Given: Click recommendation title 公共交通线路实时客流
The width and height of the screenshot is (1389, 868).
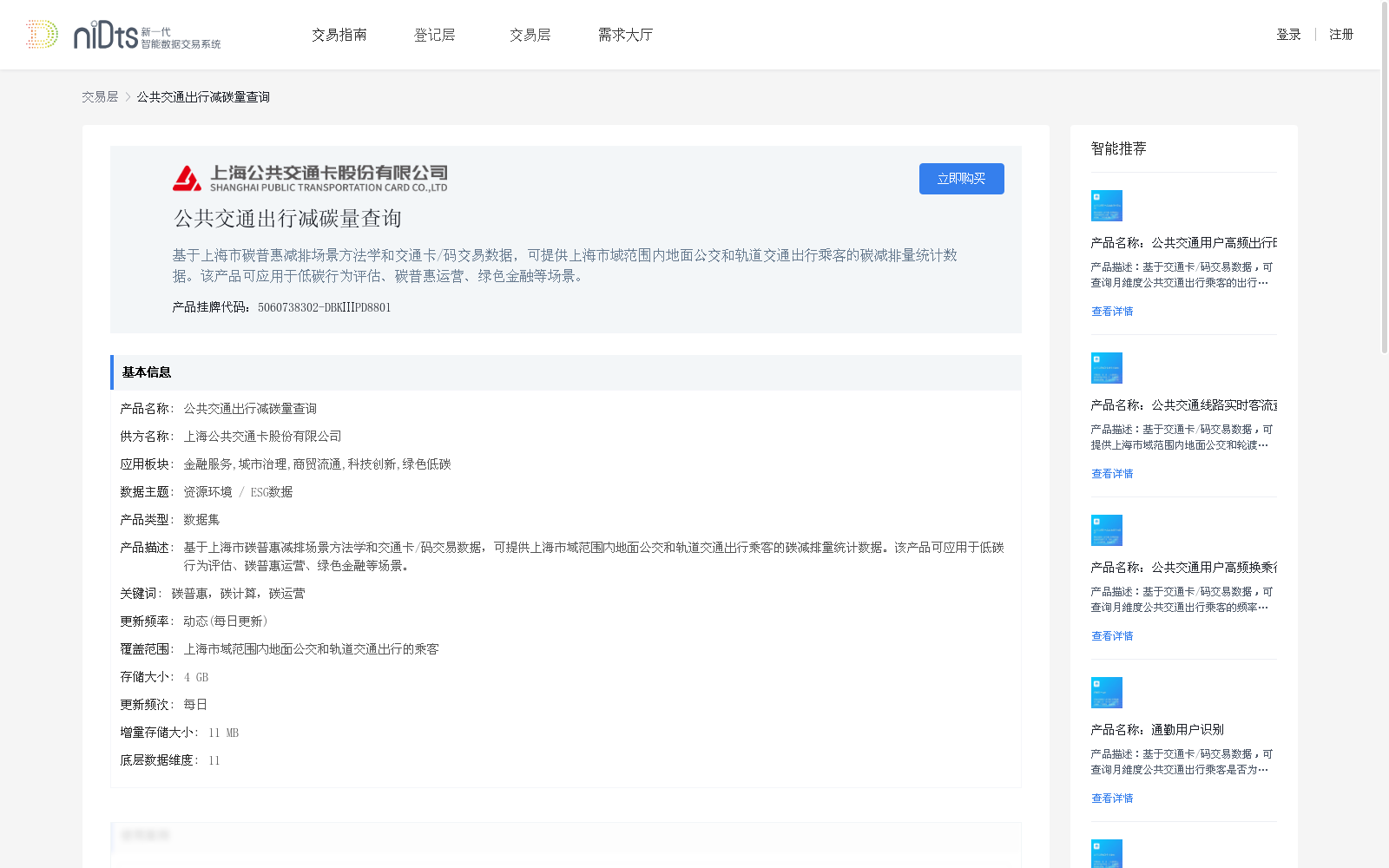Looking at the screenshot, I should point(1184,405).
